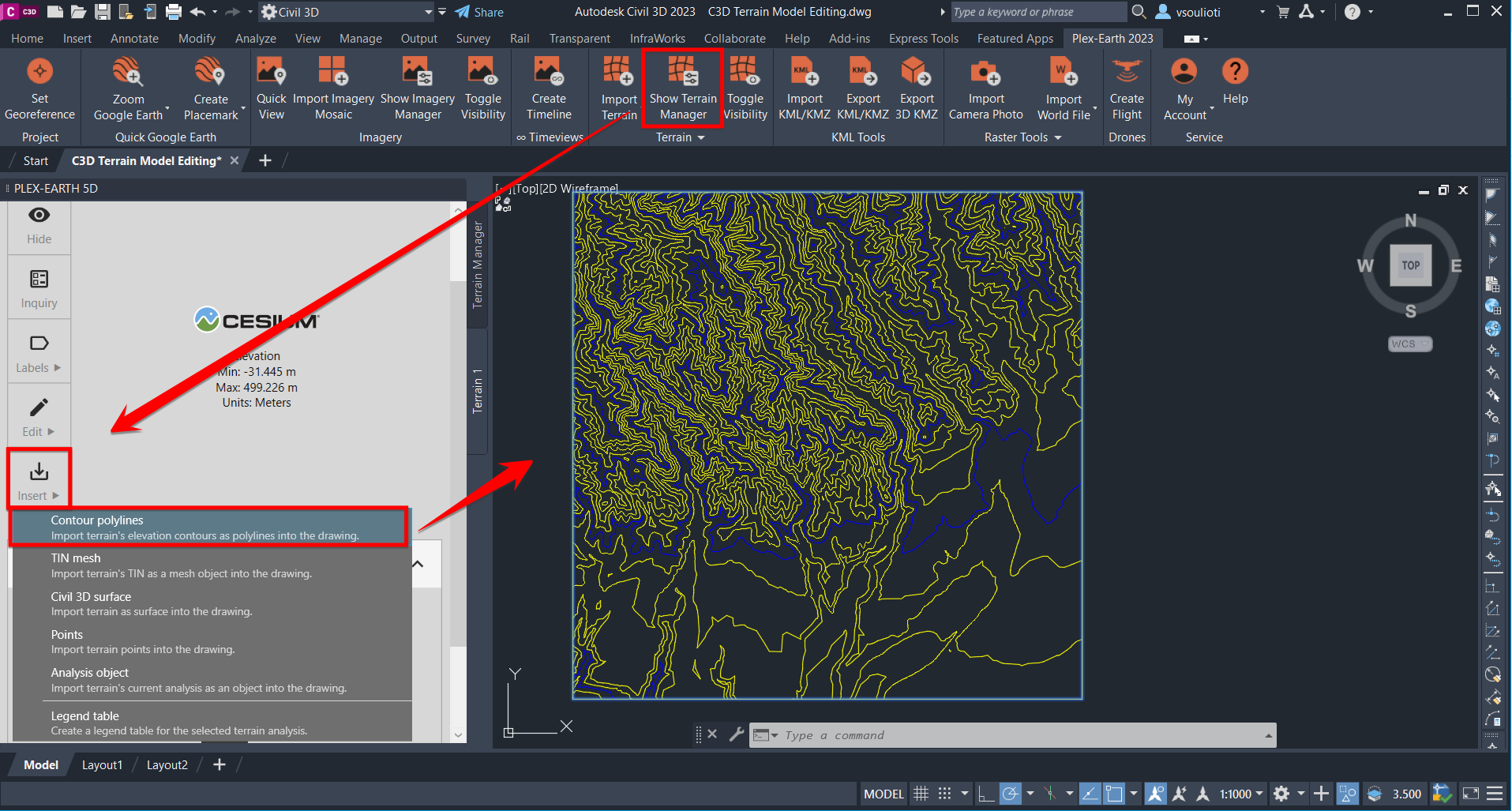Switch to Layout2 tab
1512x811 pixels.
coord(167,764)
